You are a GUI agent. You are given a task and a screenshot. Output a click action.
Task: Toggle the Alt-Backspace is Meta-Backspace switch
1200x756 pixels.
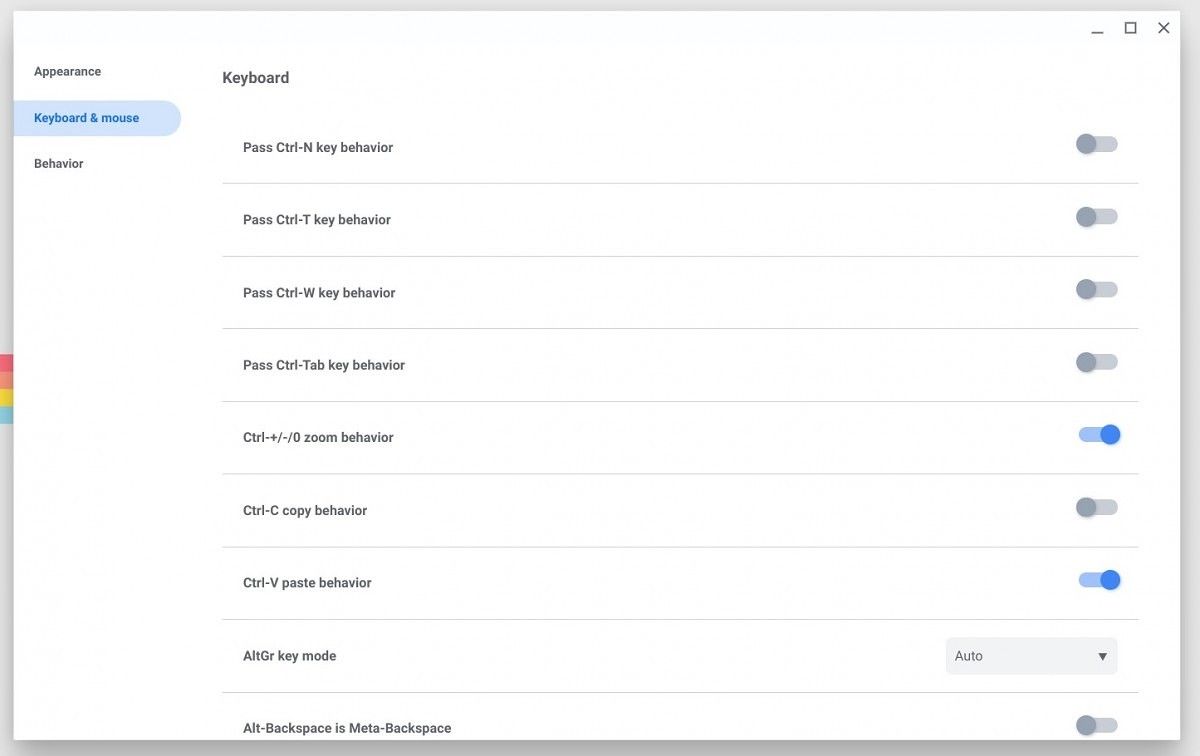pyautogui.click(x=1097, y=725)
